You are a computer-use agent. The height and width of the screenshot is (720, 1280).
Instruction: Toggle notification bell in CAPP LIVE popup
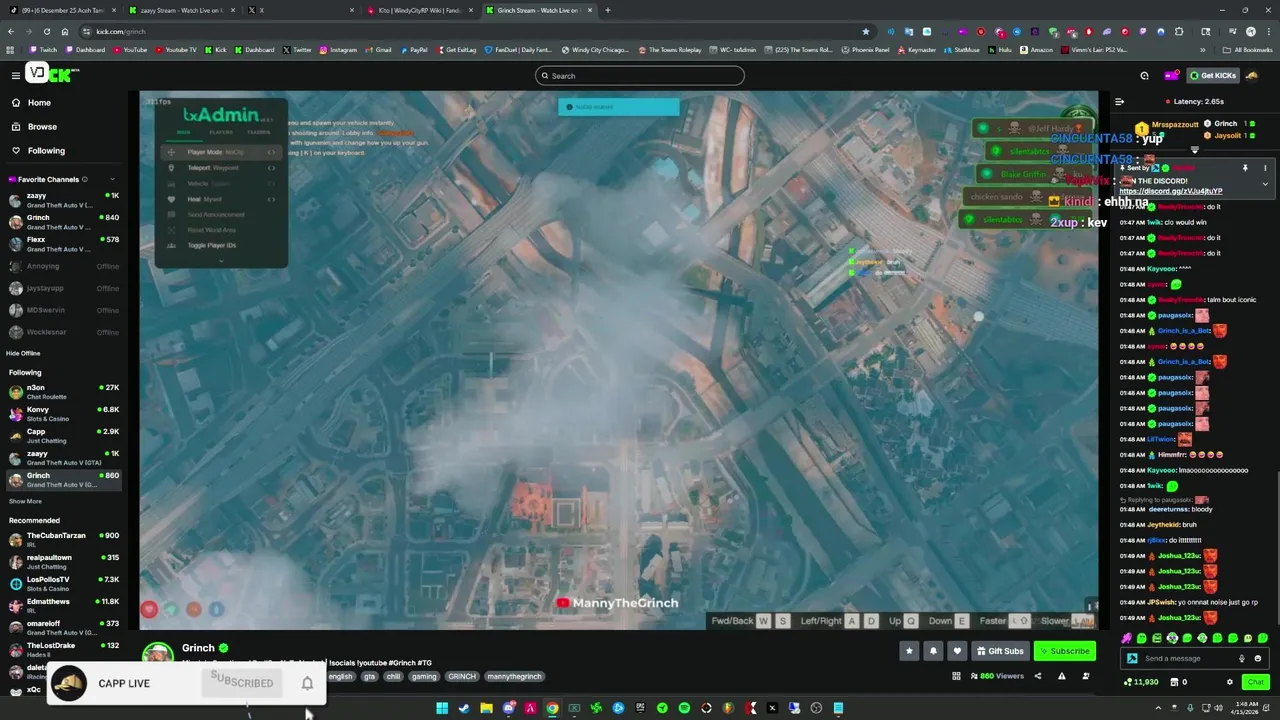[x=307, y=683]
